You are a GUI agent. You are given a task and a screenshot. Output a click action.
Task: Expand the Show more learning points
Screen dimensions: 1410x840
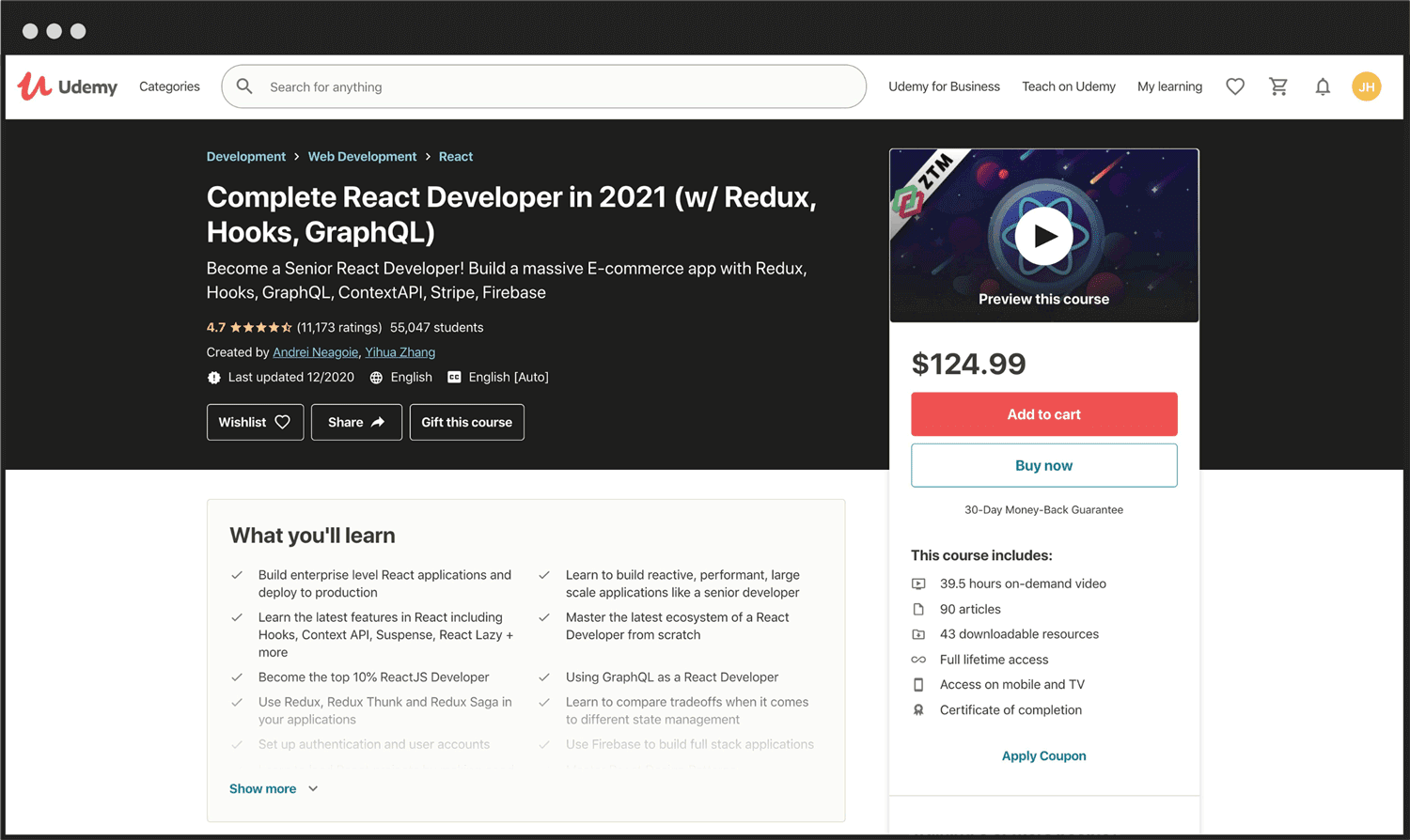pos(262,788)
